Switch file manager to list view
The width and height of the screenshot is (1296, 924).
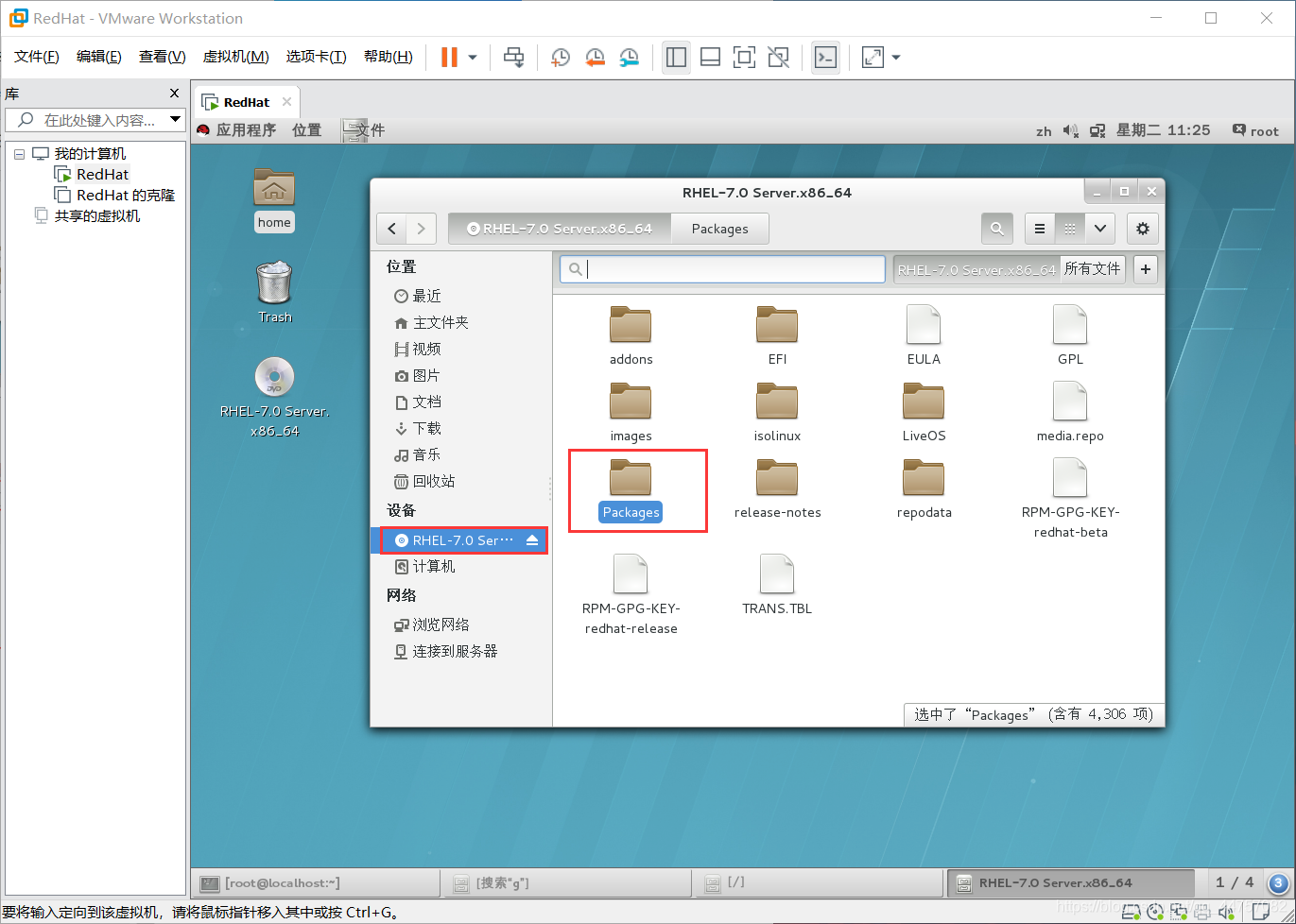point(1040,228)
